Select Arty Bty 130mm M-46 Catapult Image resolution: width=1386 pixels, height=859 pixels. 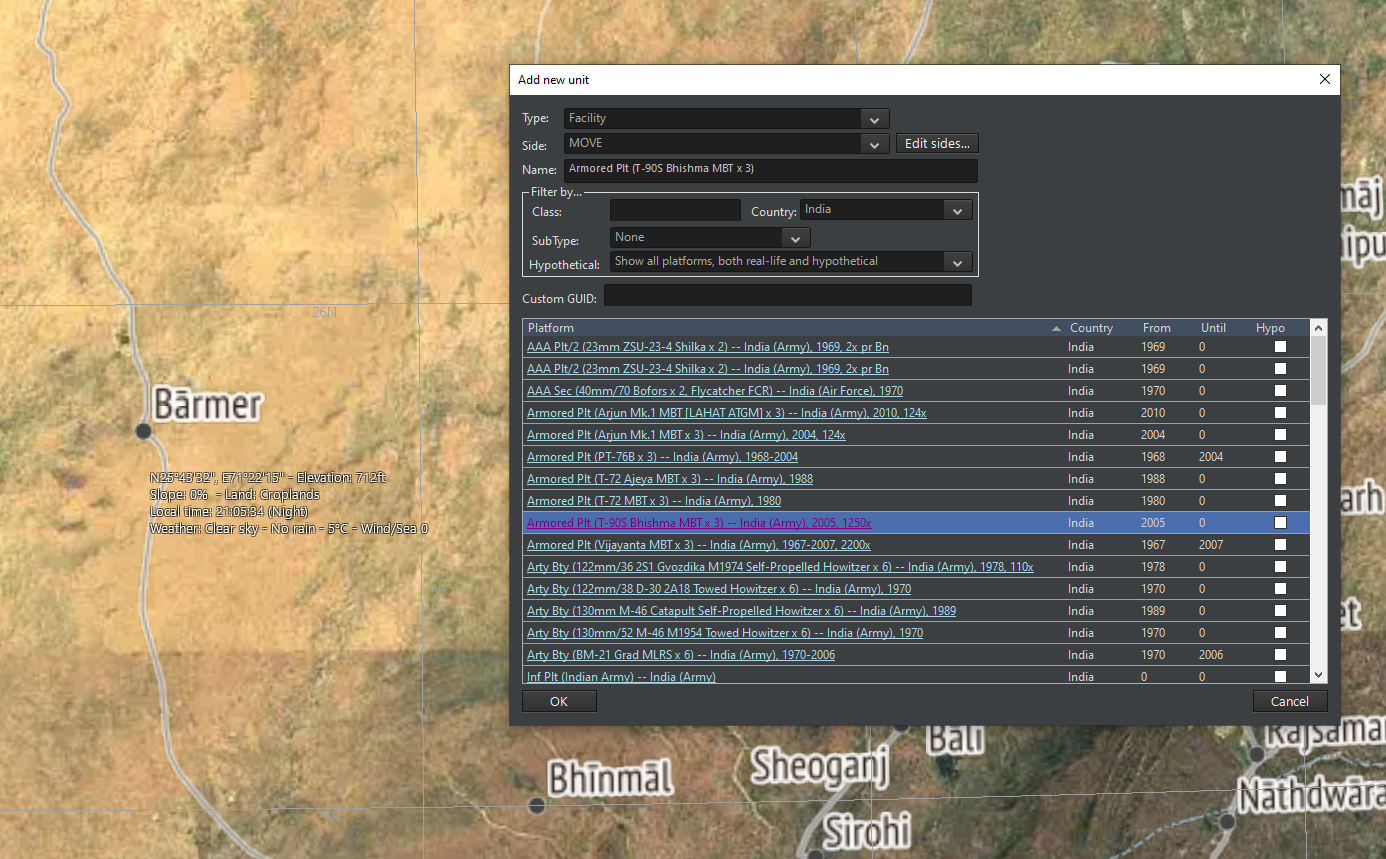tap(741, 611)
